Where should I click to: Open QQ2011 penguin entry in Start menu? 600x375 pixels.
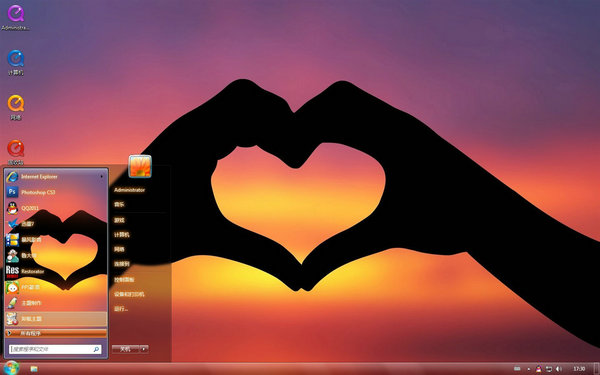[56, 208]
